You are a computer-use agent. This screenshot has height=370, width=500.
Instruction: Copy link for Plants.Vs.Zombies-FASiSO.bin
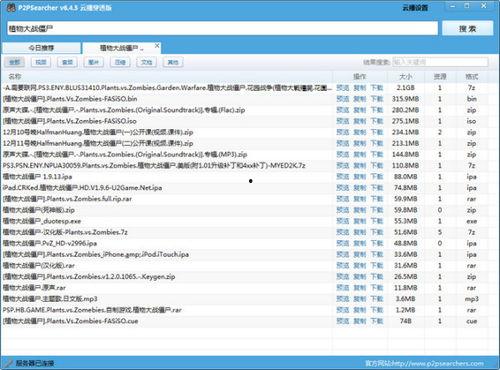click(x=360, y=99)
